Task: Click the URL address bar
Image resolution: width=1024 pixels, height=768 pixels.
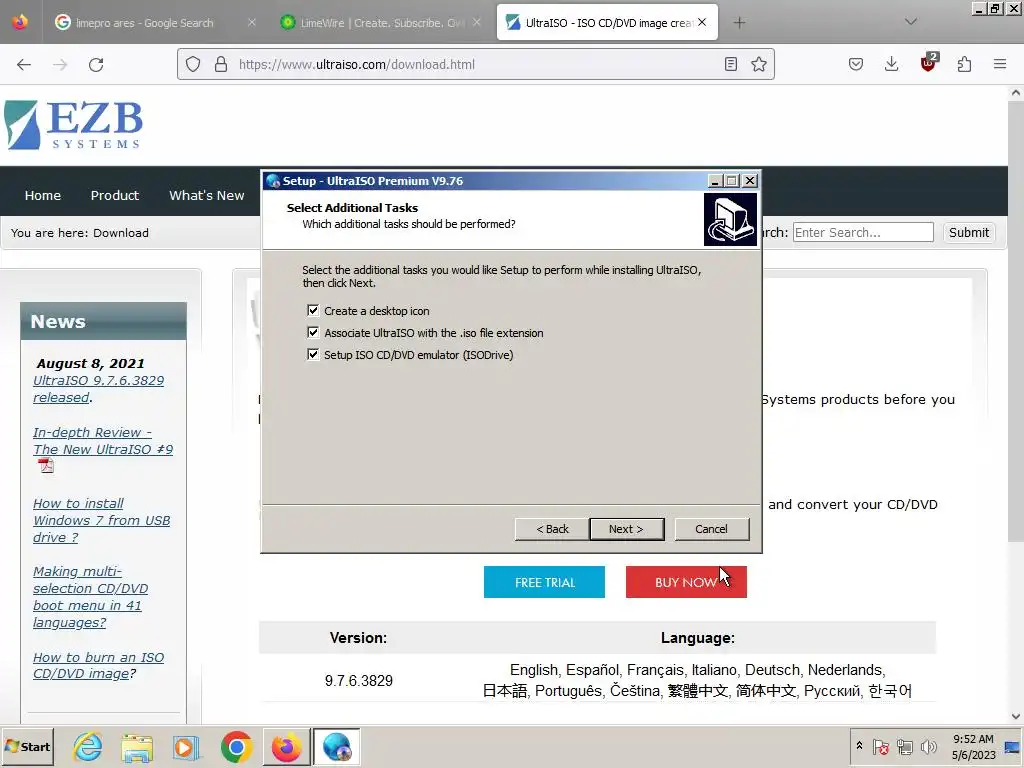Action: [x=477, y=64]
